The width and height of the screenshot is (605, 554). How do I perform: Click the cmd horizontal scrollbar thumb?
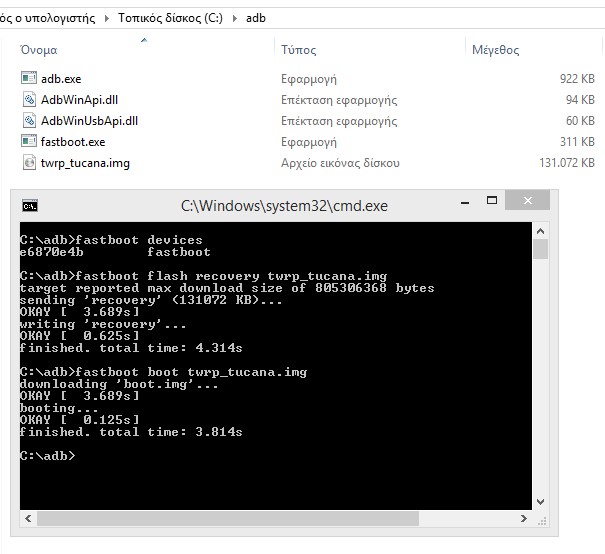[228, 519]
